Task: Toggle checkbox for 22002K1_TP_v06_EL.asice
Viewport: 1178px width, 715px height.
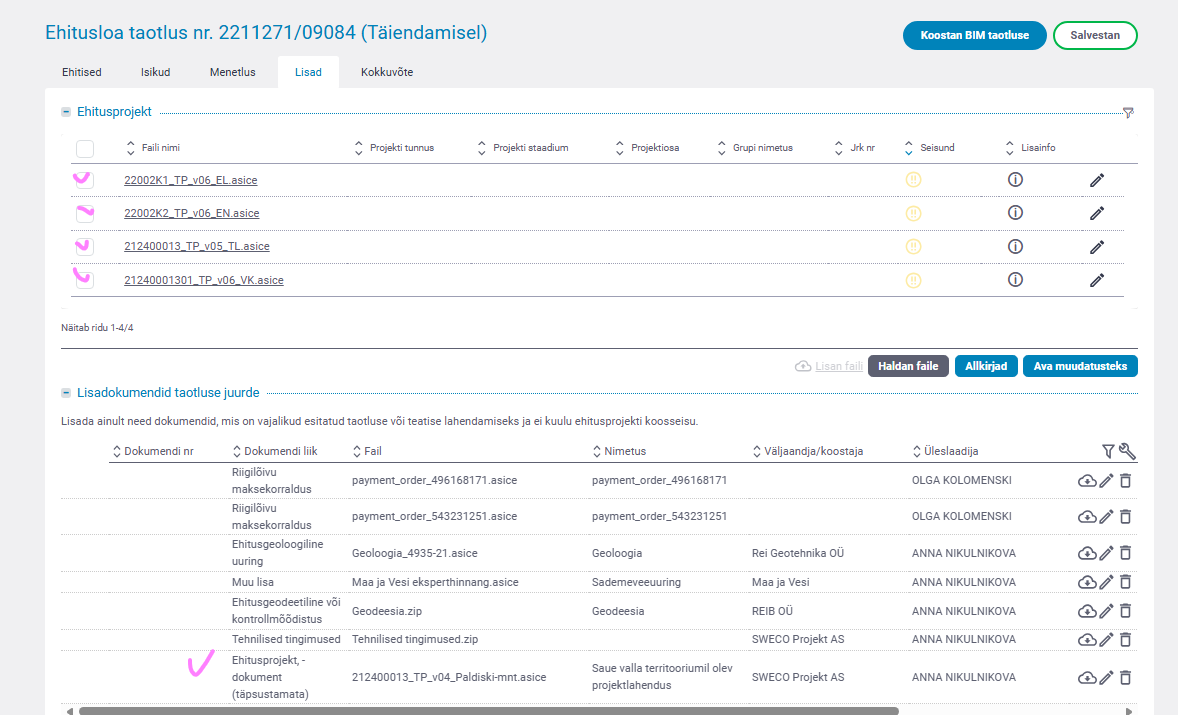Action: click(x=85, y=180)
